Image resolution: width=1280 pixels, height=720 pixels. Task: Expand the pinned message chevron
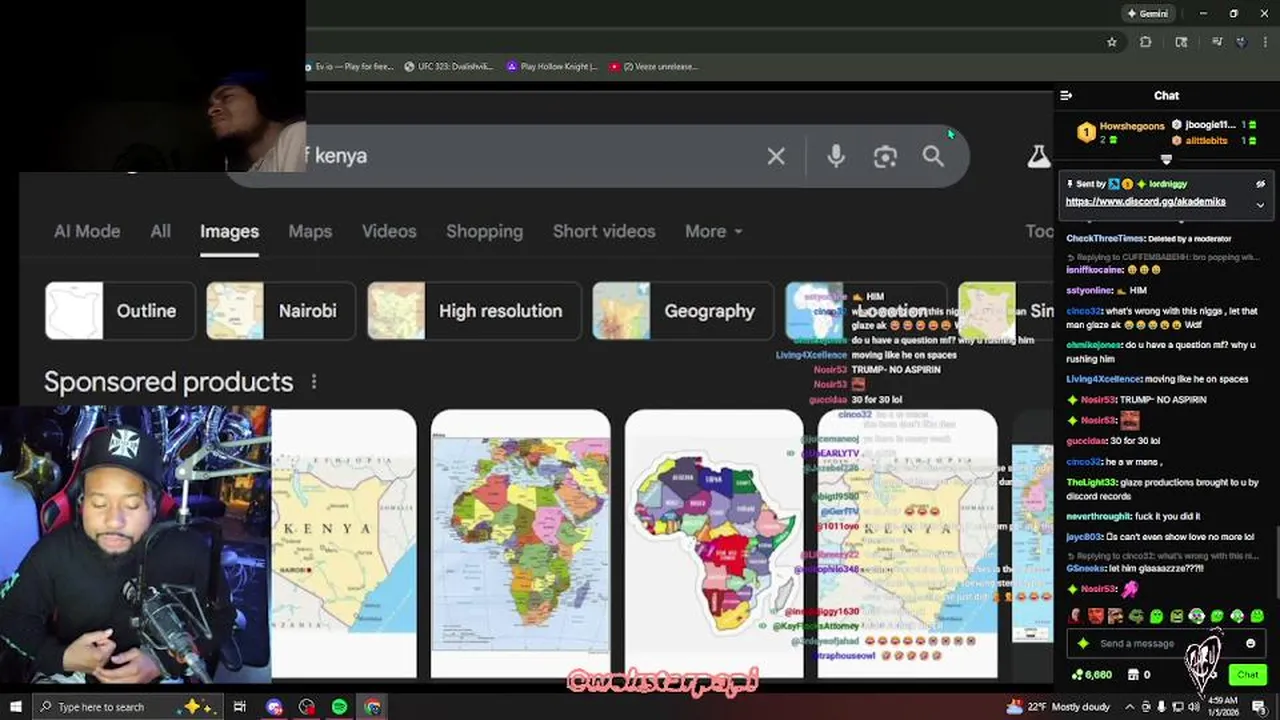1260,204
